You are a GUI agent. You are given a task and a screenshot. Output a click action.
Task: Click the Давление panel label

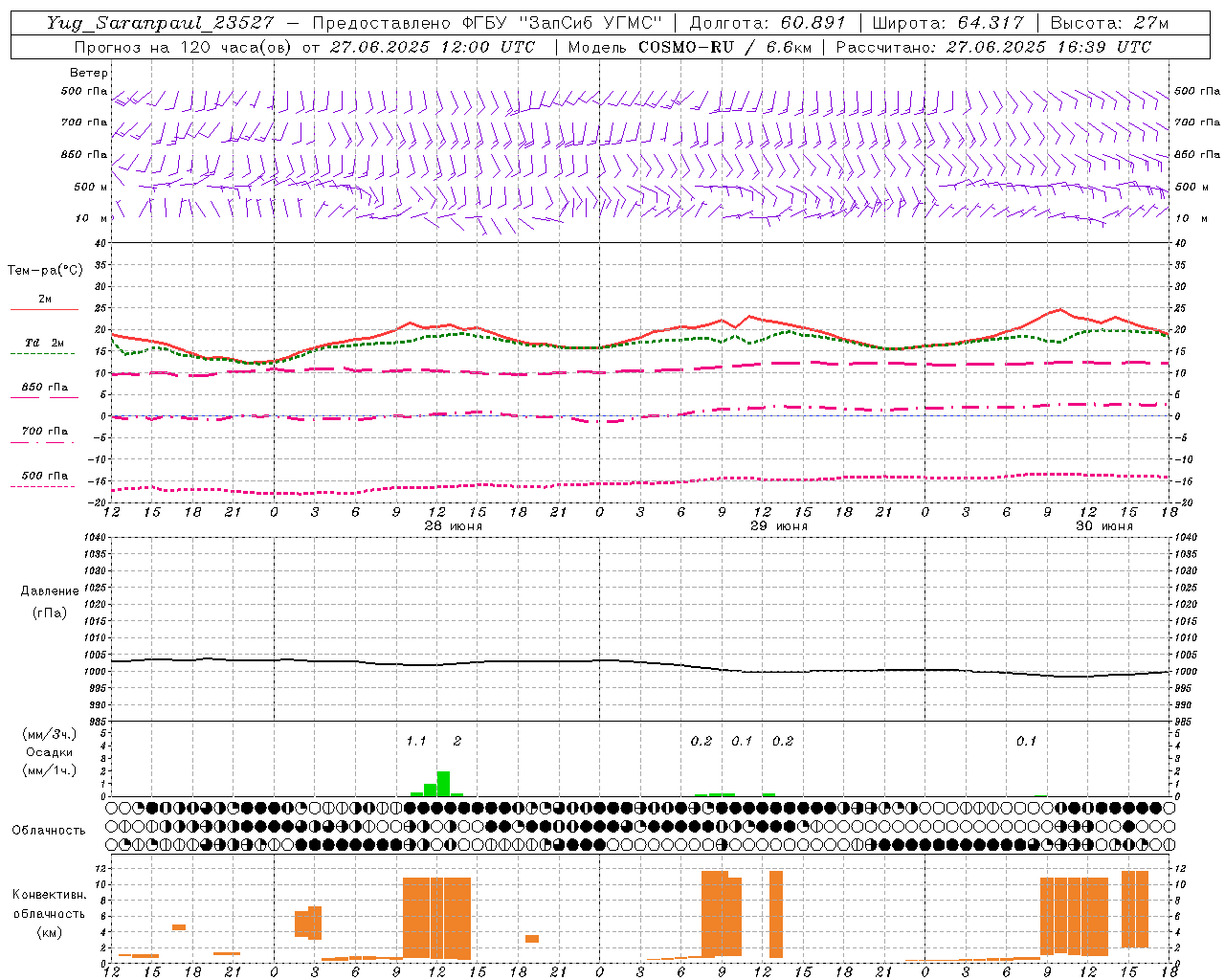point(50,591)
